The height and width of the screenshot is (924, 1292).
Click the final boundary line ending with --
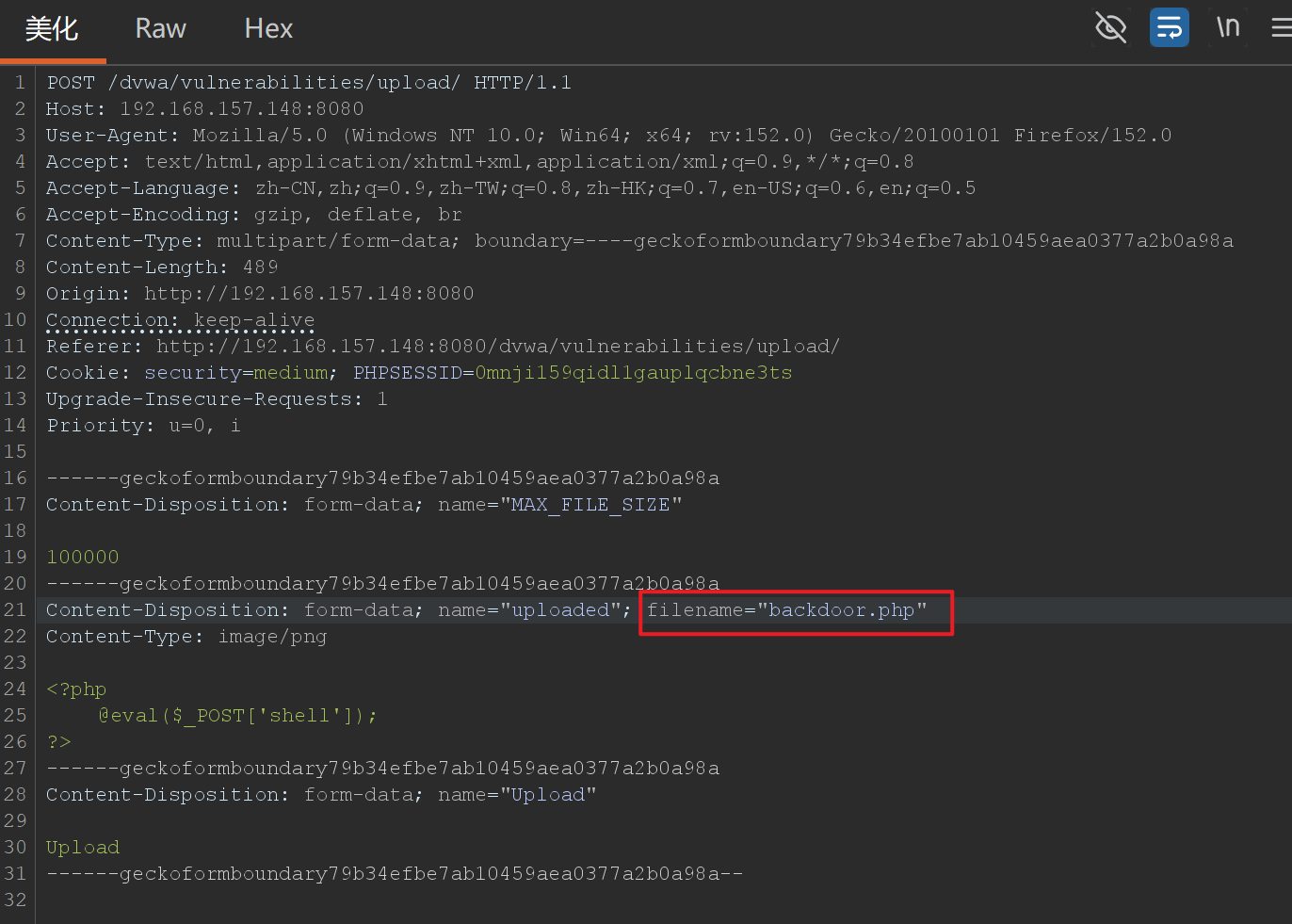pyautogui.click(x=395, y=874)
